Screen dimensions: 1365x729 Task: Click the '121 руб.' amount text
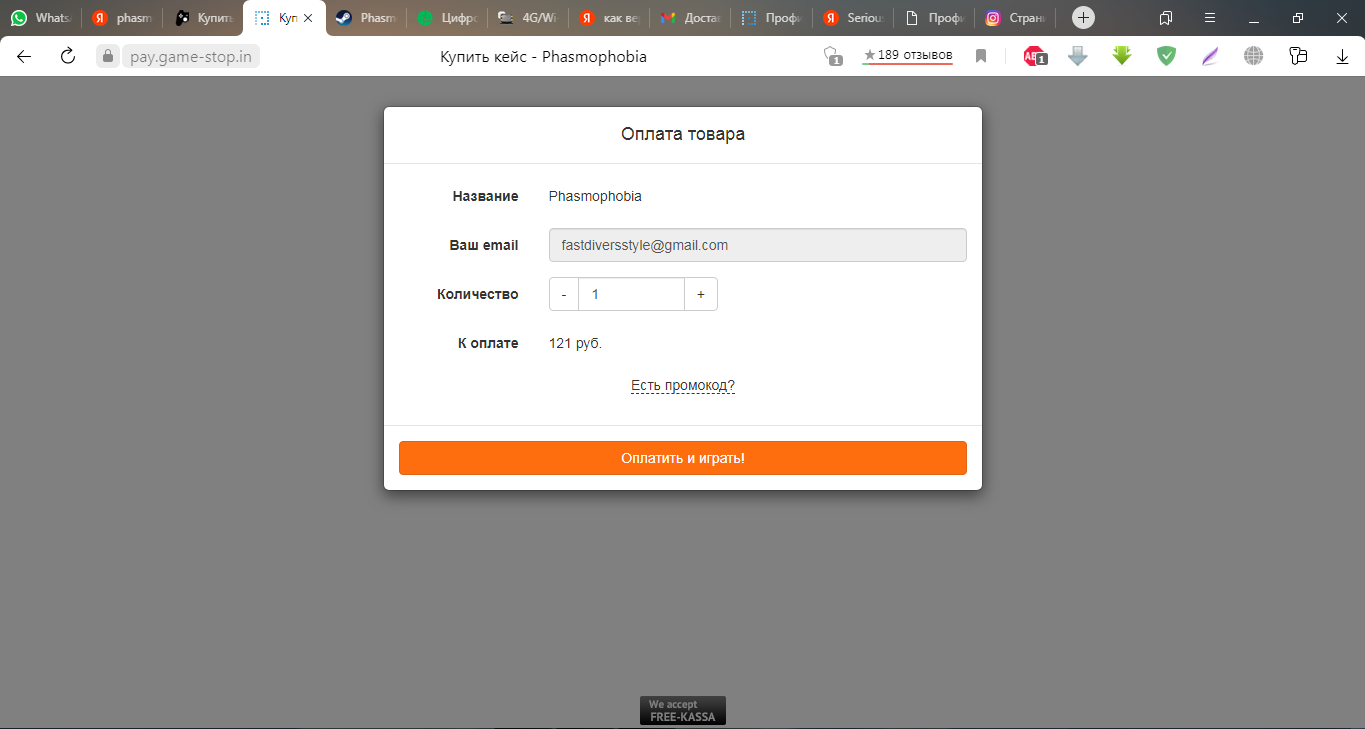point(576,343)
